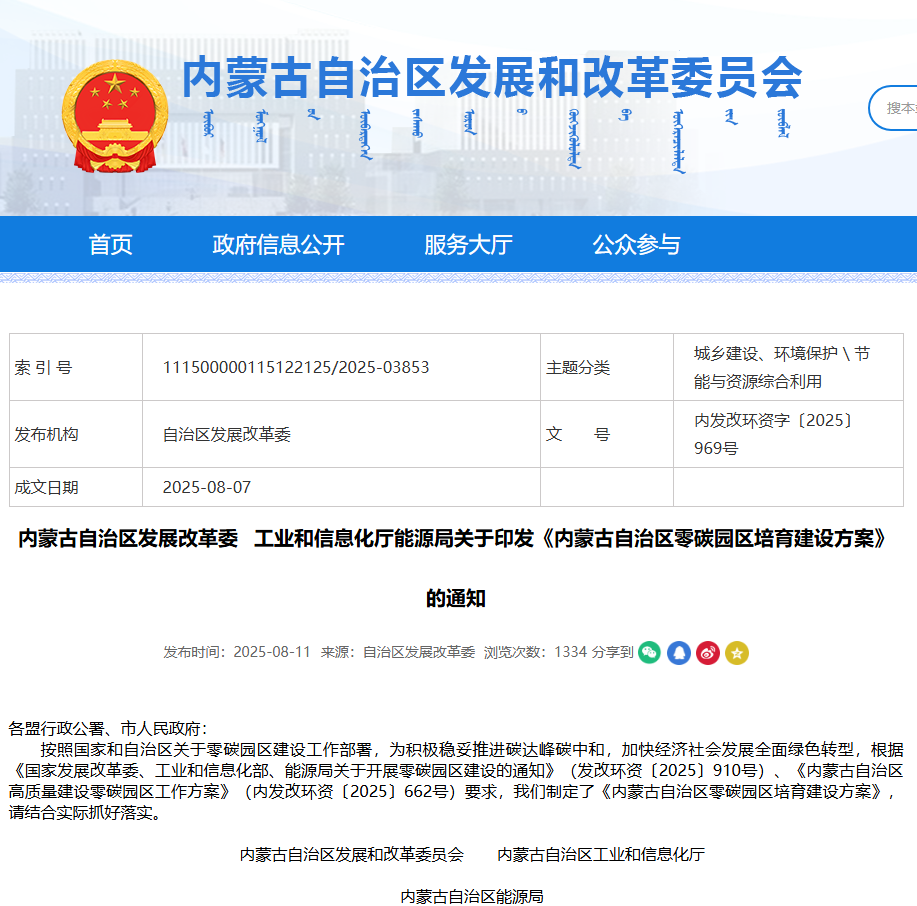Click the national emblem logo
Image resolution: width=917 pixels, height=906 pixels.
[109, 116]
